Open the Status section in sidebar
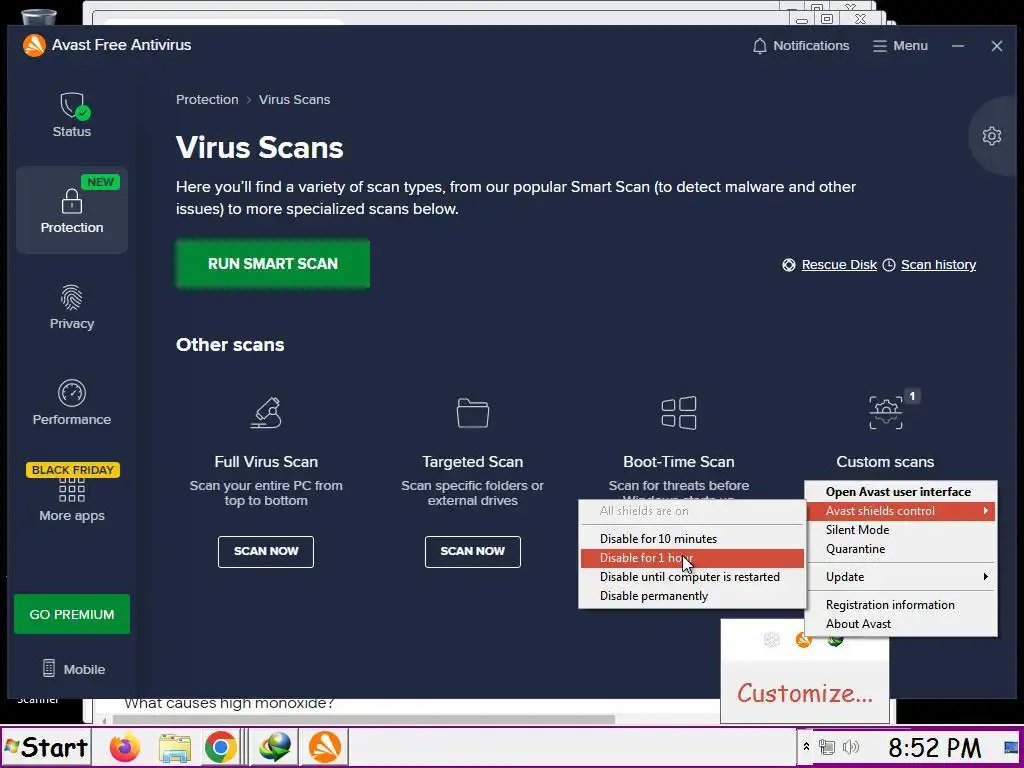 point(72,114)
